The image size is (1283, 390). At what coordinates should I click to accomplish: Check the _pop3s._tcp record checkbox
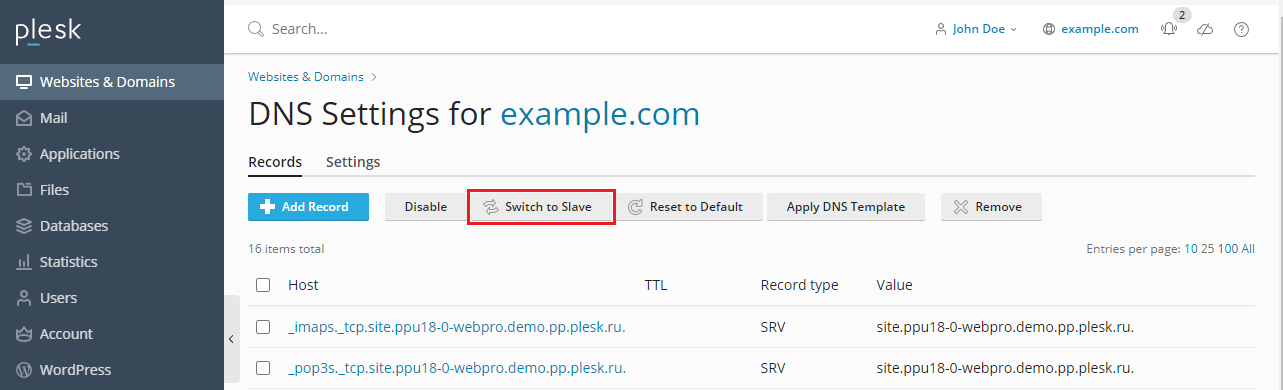click(x=263, y=368)
